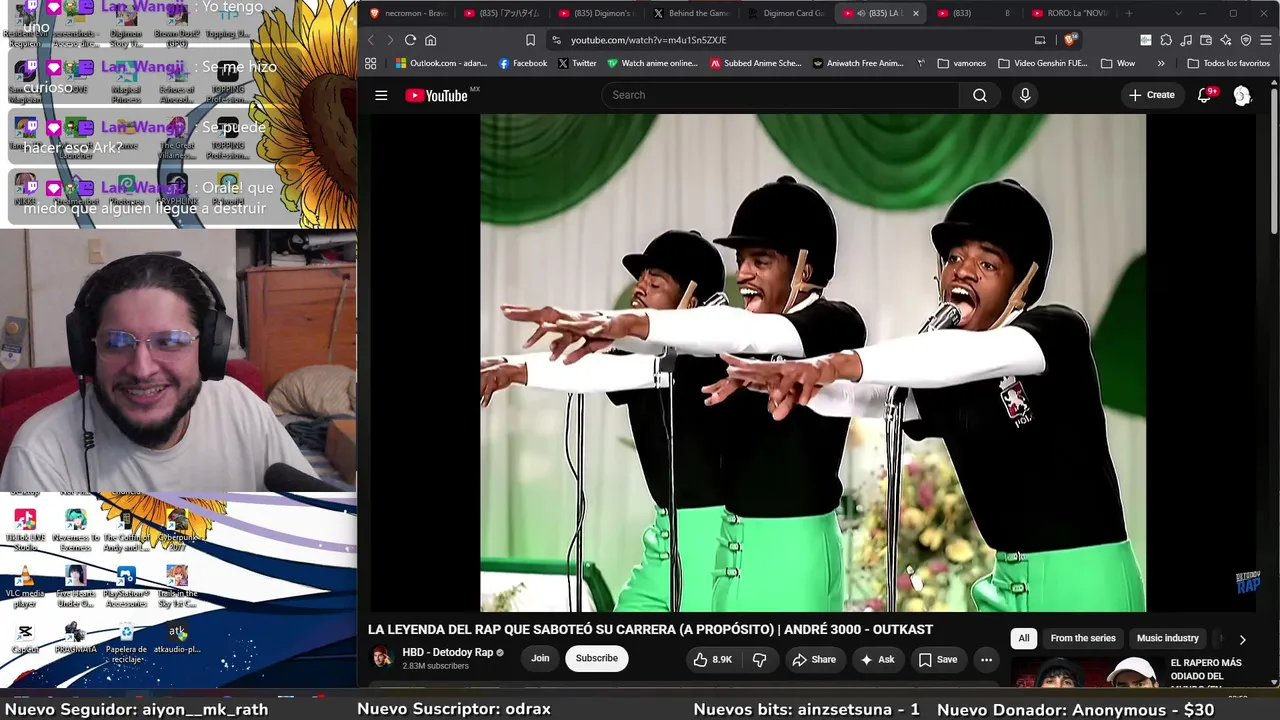Click the André 3000 video player
1280x720 pixels.
(x=813, y=362)
